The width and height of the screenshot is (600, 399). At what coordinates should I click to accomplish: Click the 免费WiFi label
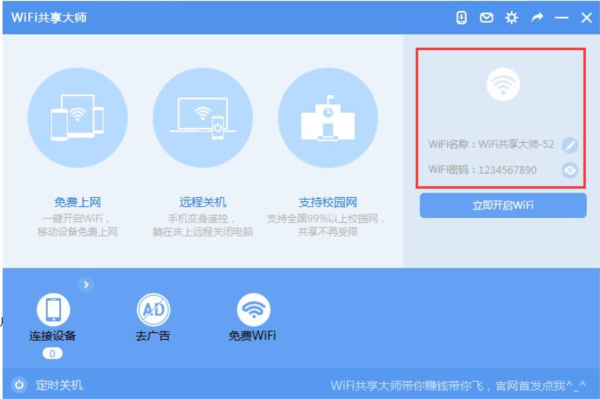pyautogui.click(x=252, y=336)
